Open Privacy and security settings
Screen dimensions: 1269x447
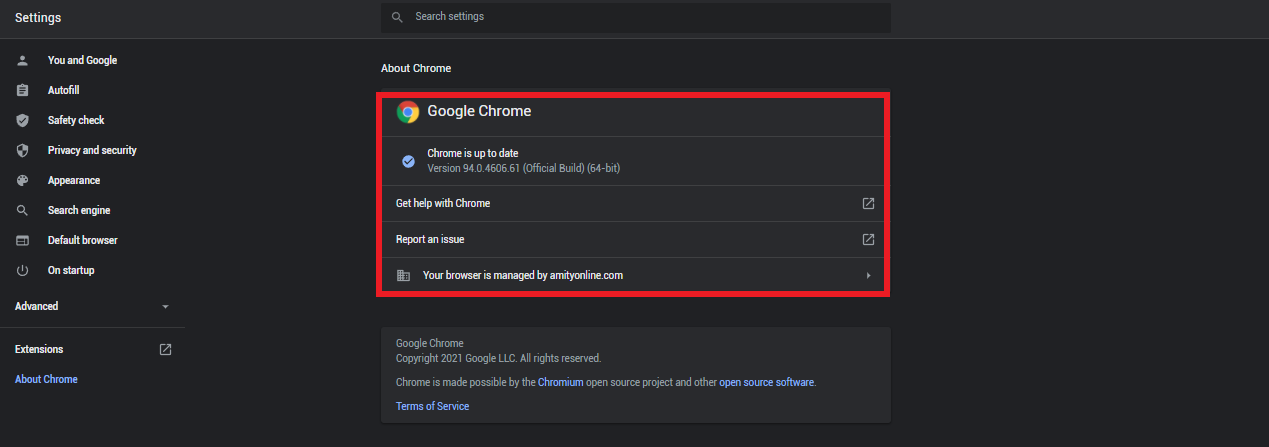92,150
